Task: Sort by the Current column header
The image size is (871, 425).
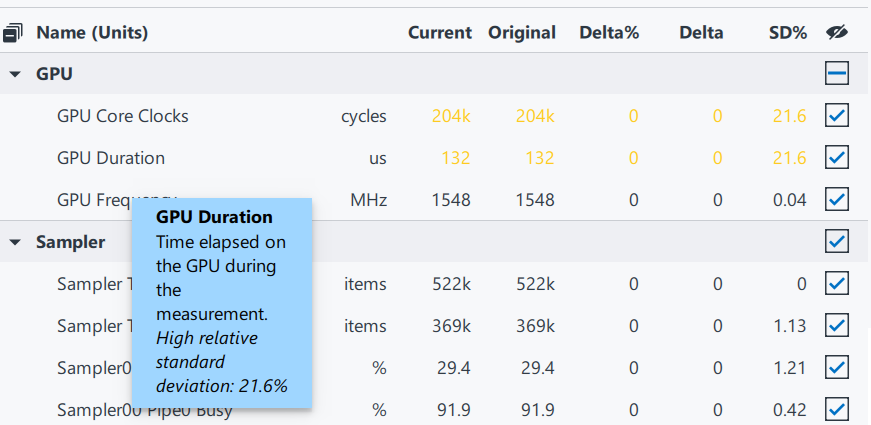Action: click(x=439, y=33)
